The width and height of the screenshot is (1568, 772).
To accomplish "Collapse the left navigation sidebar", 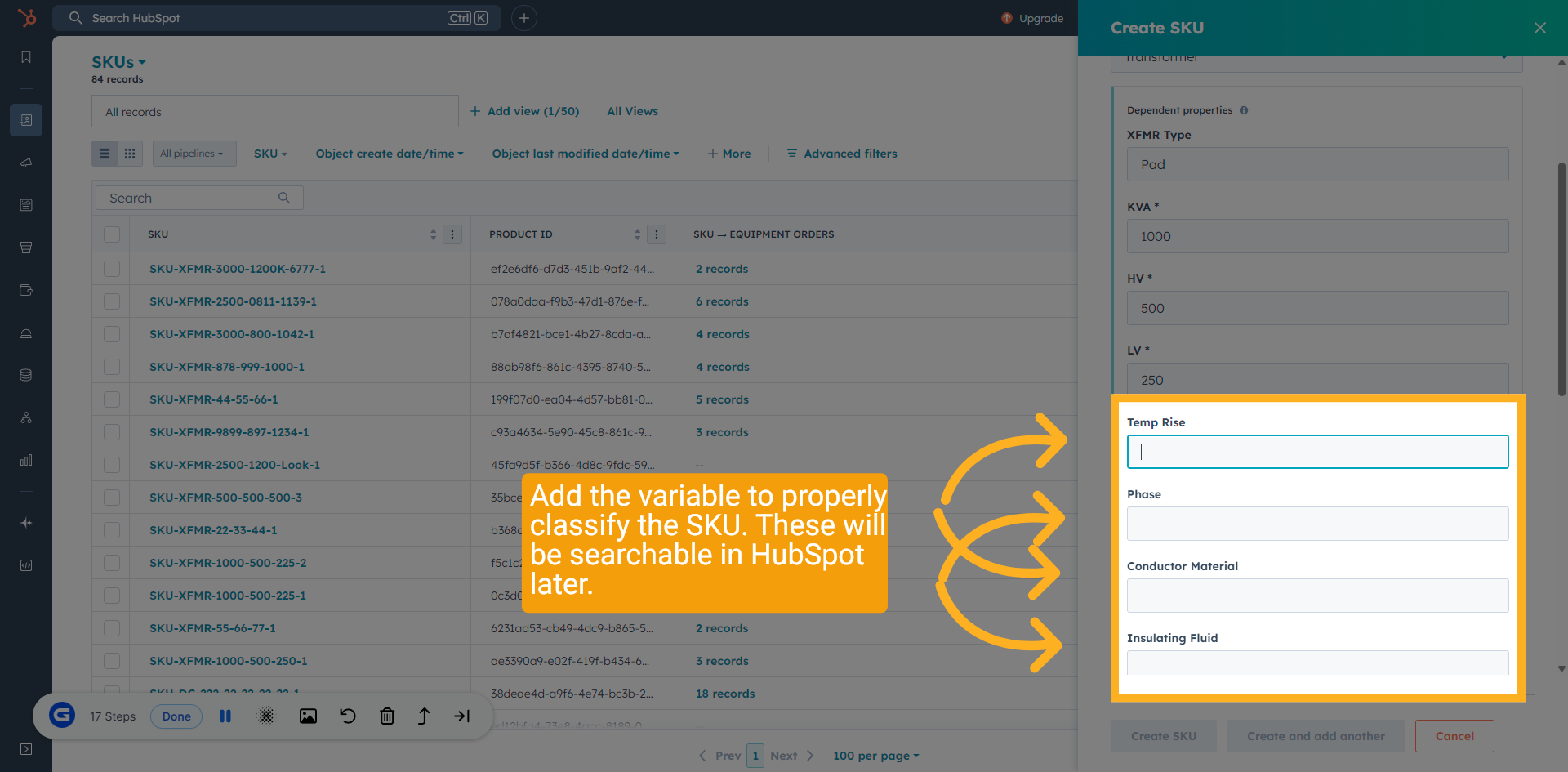I will point(26,749).
